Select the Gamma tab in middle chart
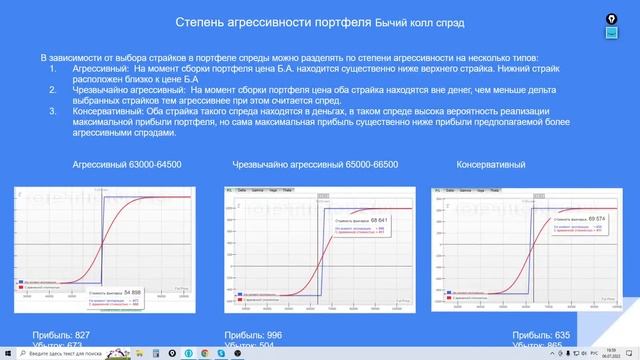This screenshot has height=360, width=640. [257, 190]
